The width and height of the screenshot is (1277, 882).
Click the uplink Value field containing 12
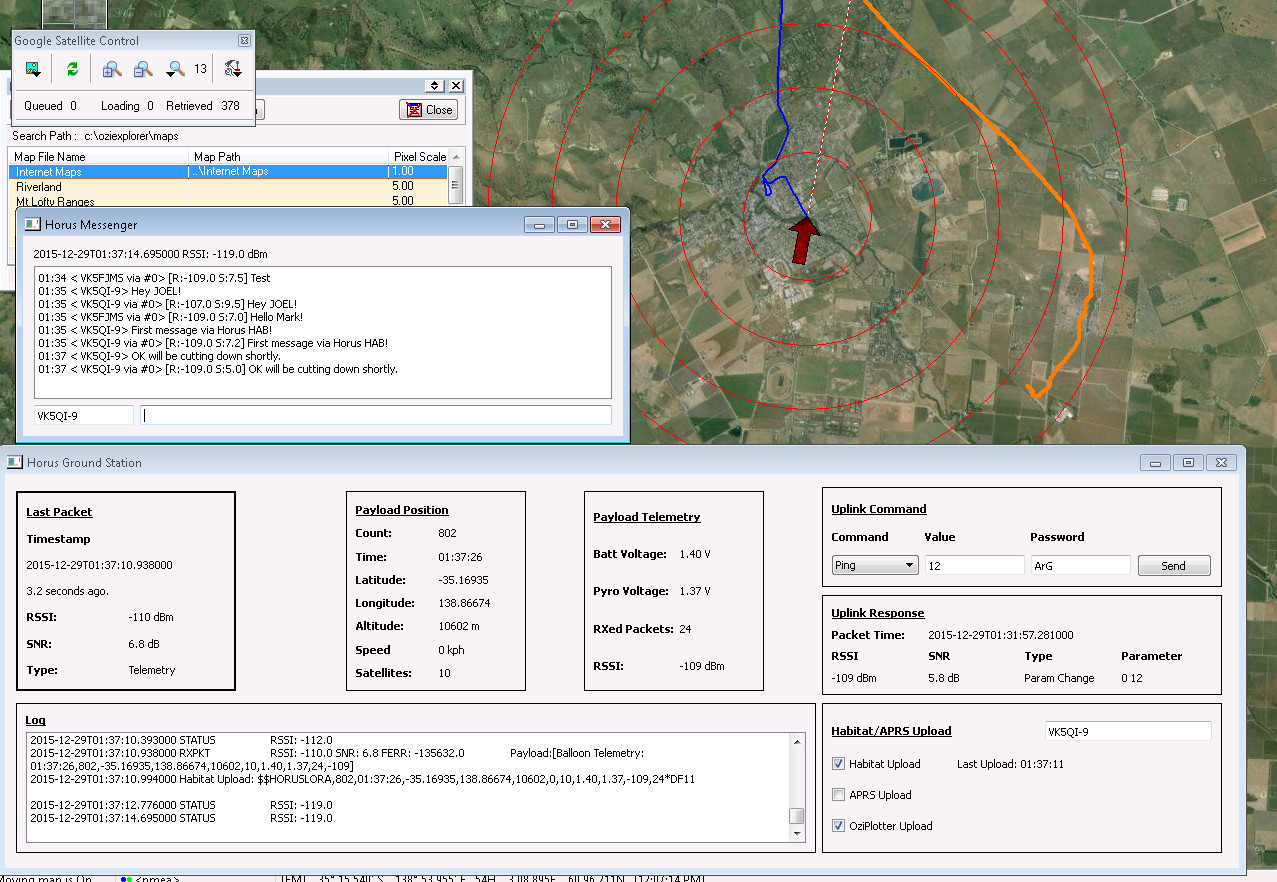click(x=975, y=566)
